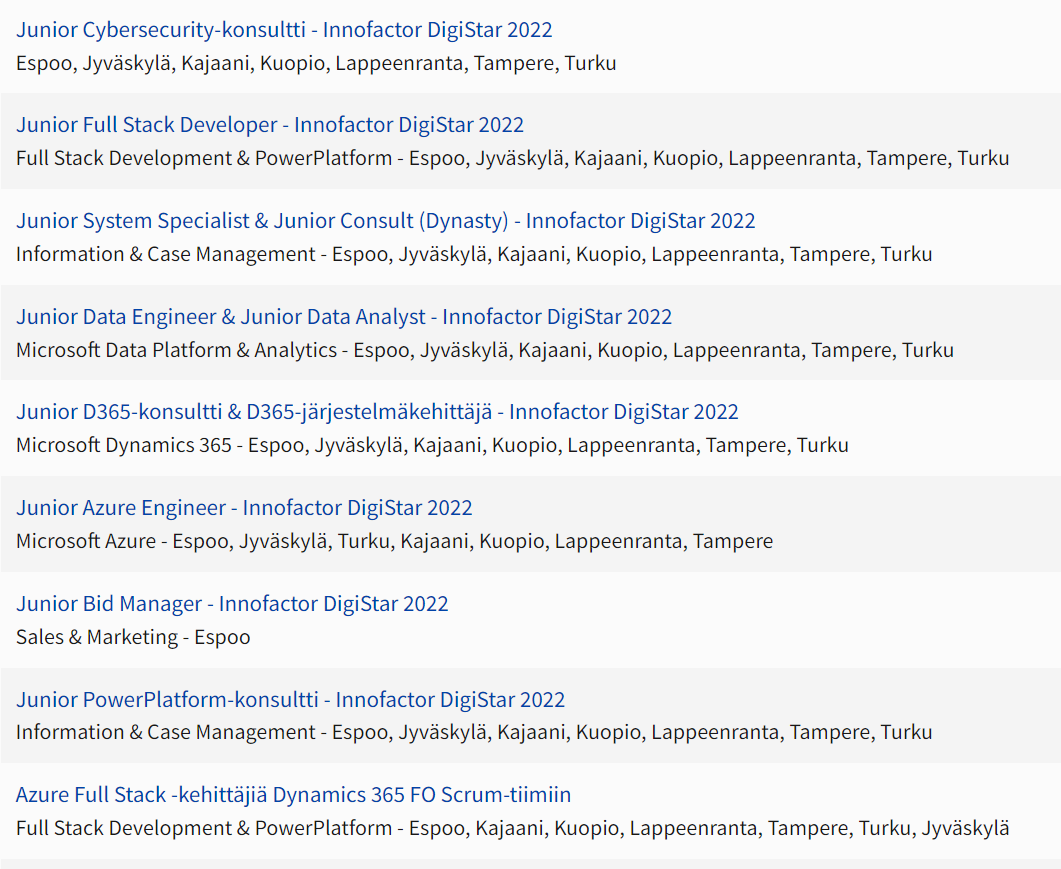The width and height of the screenshot is (1061, 869).
Task: Click the Microsoft Dynamics 365 location line
Action: (432, 445)
